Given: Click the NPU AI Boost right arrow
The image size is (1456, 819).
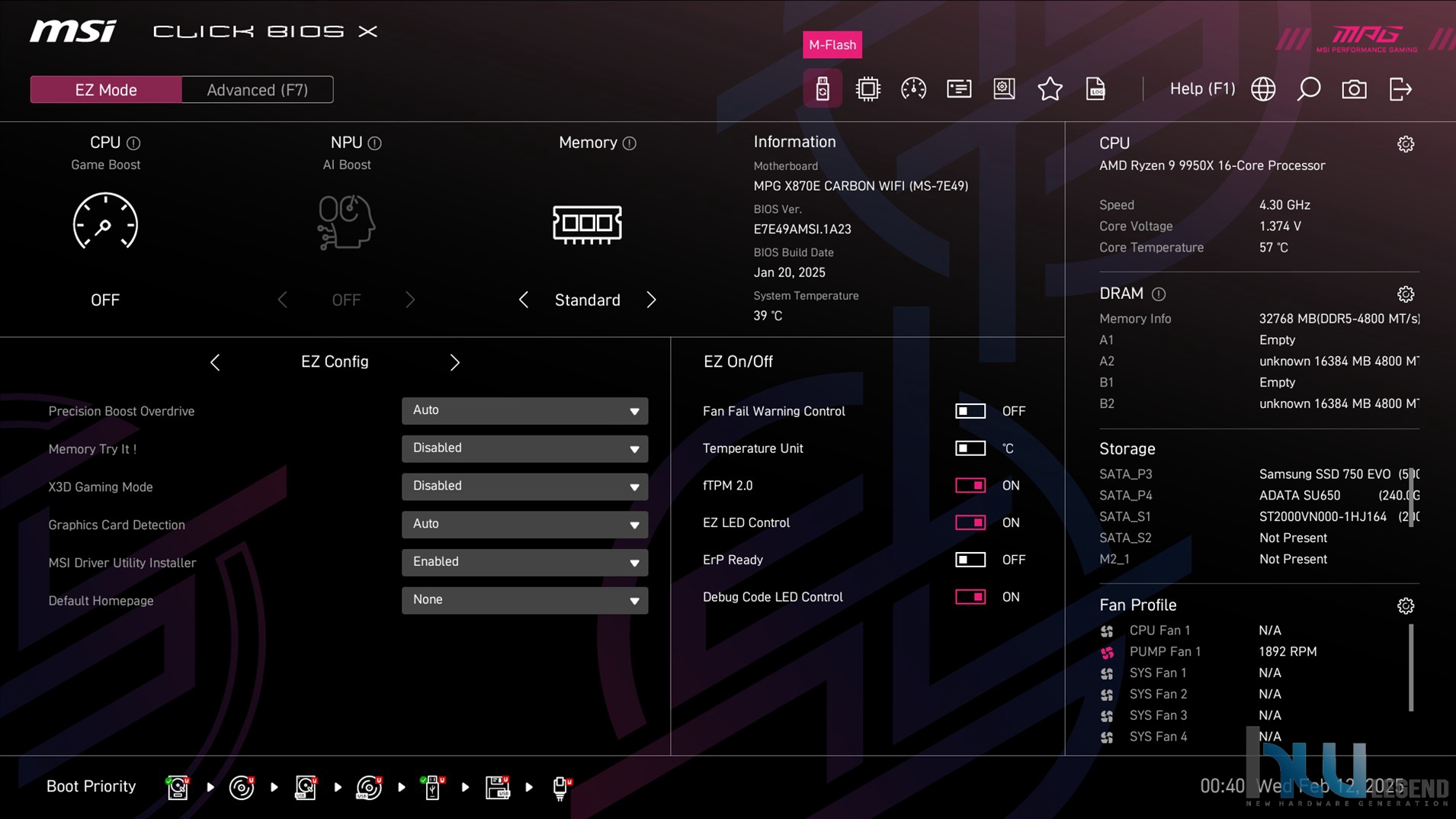Looking at the screenshot, I should [410, 300].
